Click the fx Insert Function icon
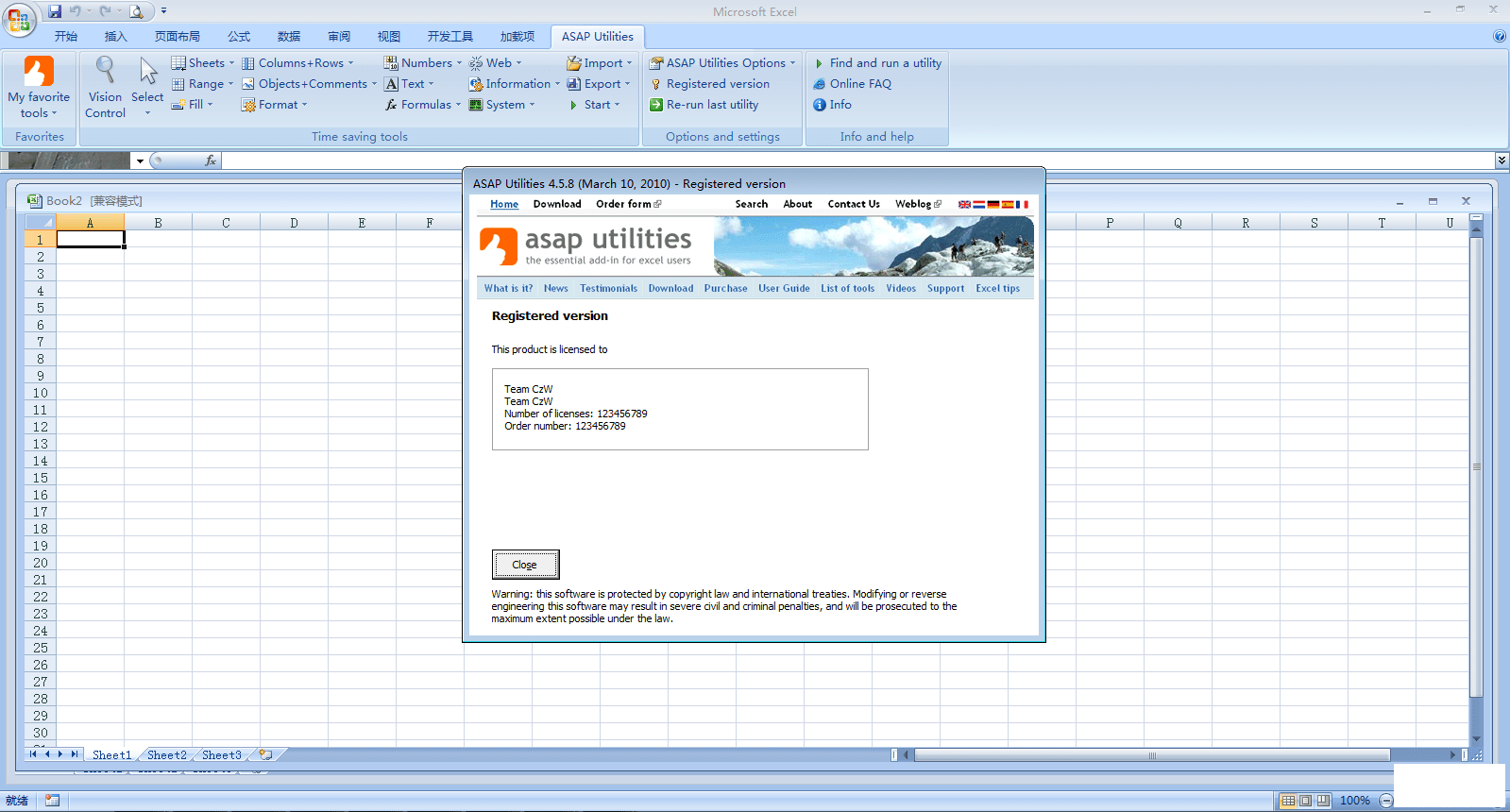This screenshot has height=812, width=1510. point(211,161)
